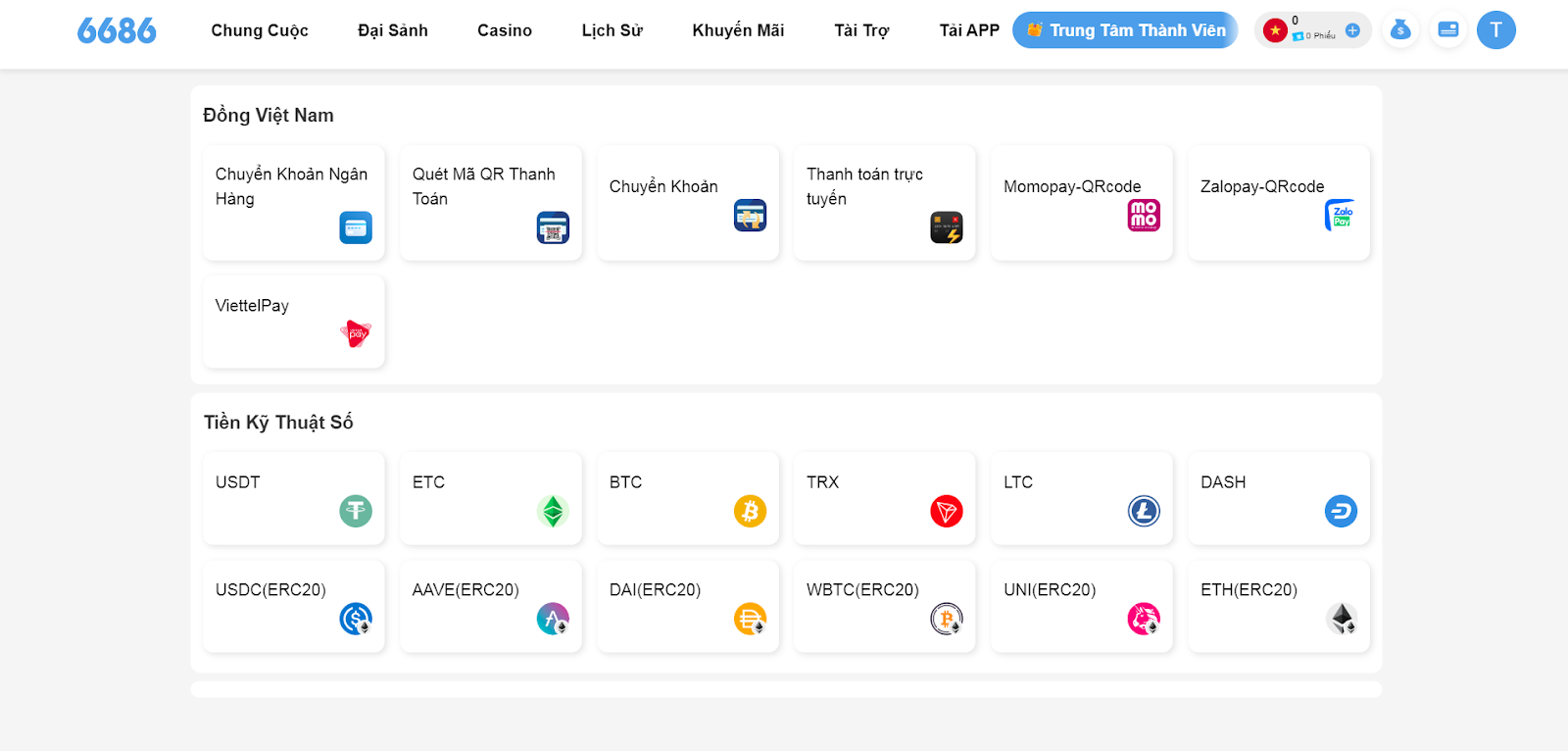Click the DAI(ERC20) coin icon
Screen dimensions: 1568x751
(750, 619)
